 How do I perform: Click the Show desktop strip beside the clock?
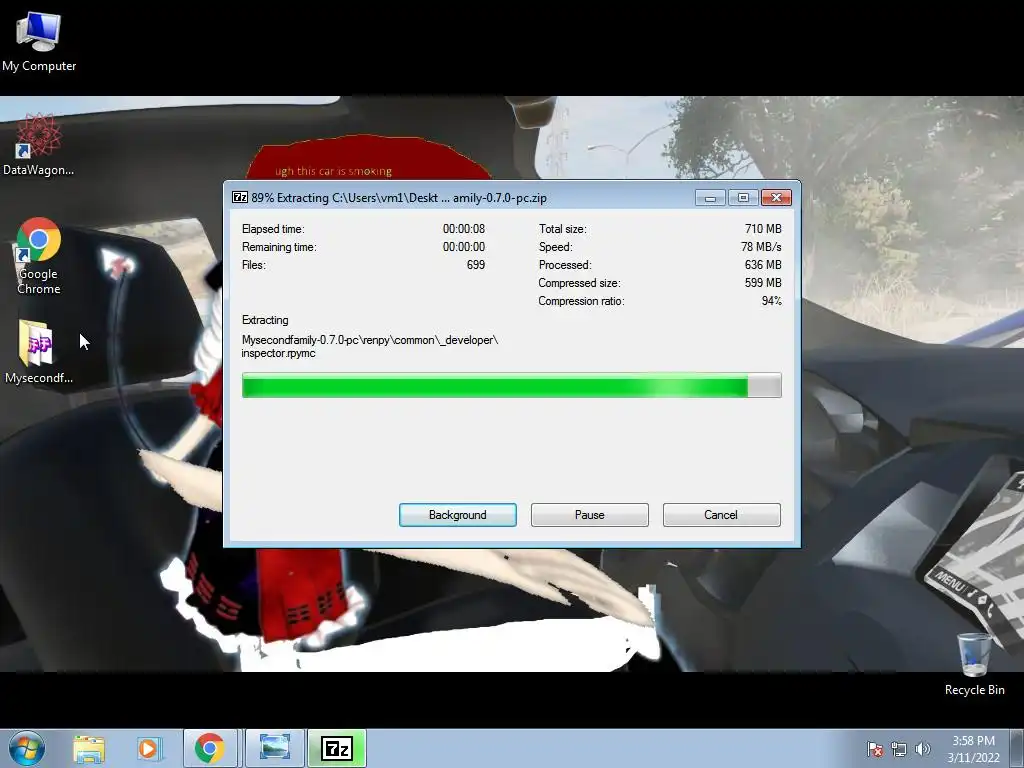[1017, 748]
